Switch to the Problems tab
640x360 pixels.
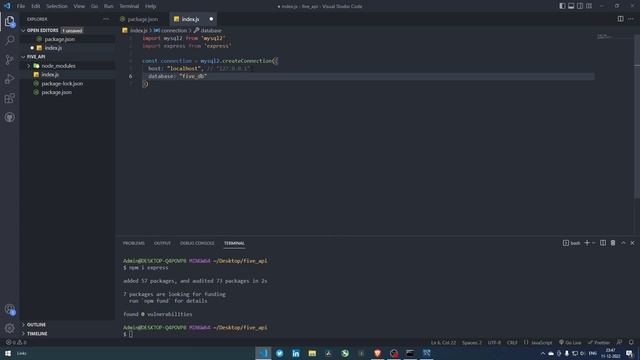pos(133,243)
